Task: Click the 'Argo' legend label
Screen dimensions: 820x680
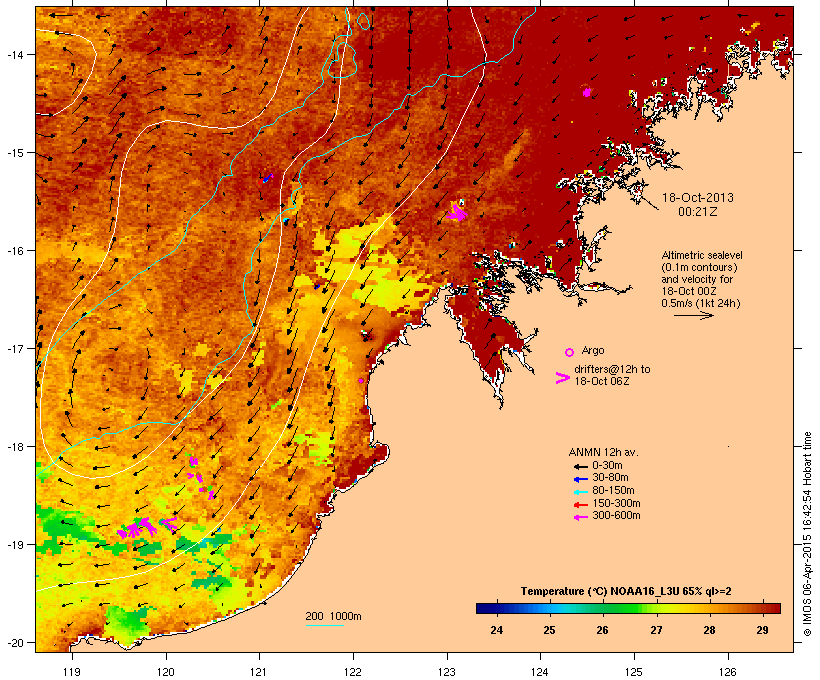Action: point(593,350)
